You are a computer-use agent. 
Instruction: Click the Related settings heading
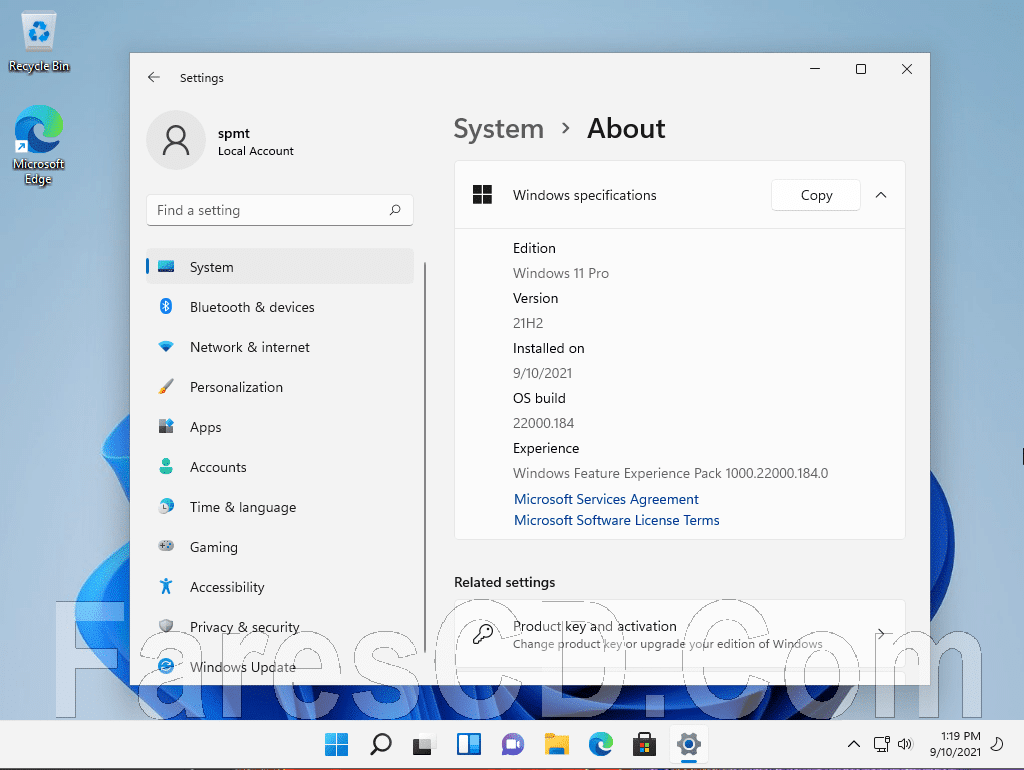504,582
